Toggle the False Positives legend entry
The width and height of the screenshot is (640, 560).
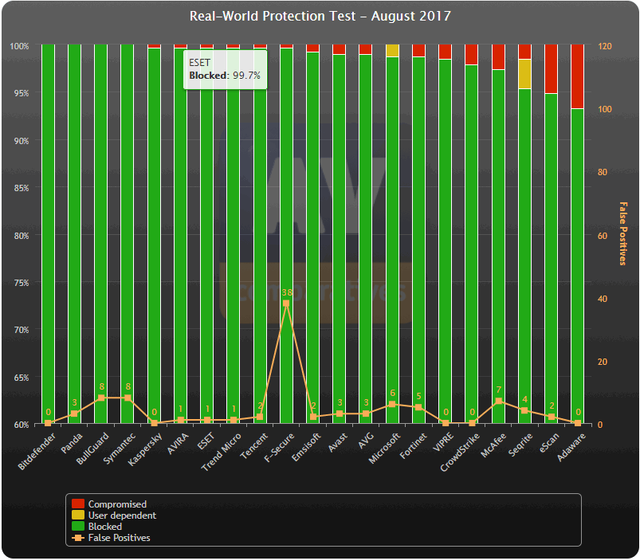[x=111, y=538]
